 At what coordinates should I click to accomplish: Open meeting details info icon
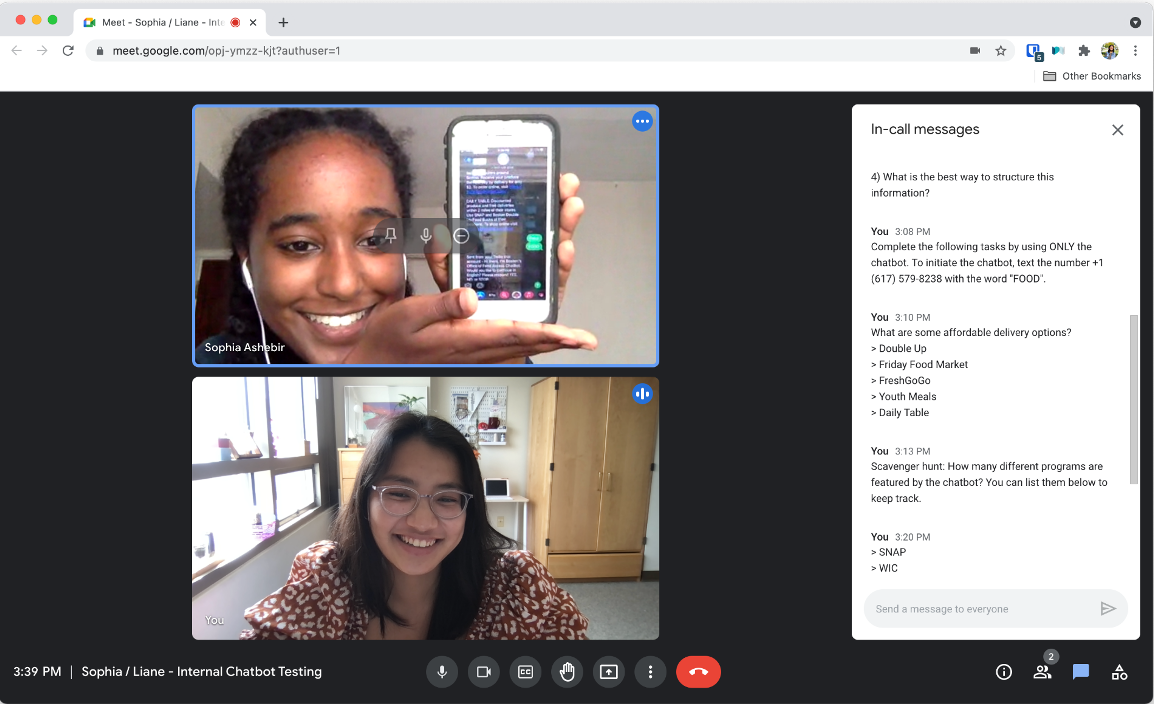pyautogui.click(x=1004, y=672)
